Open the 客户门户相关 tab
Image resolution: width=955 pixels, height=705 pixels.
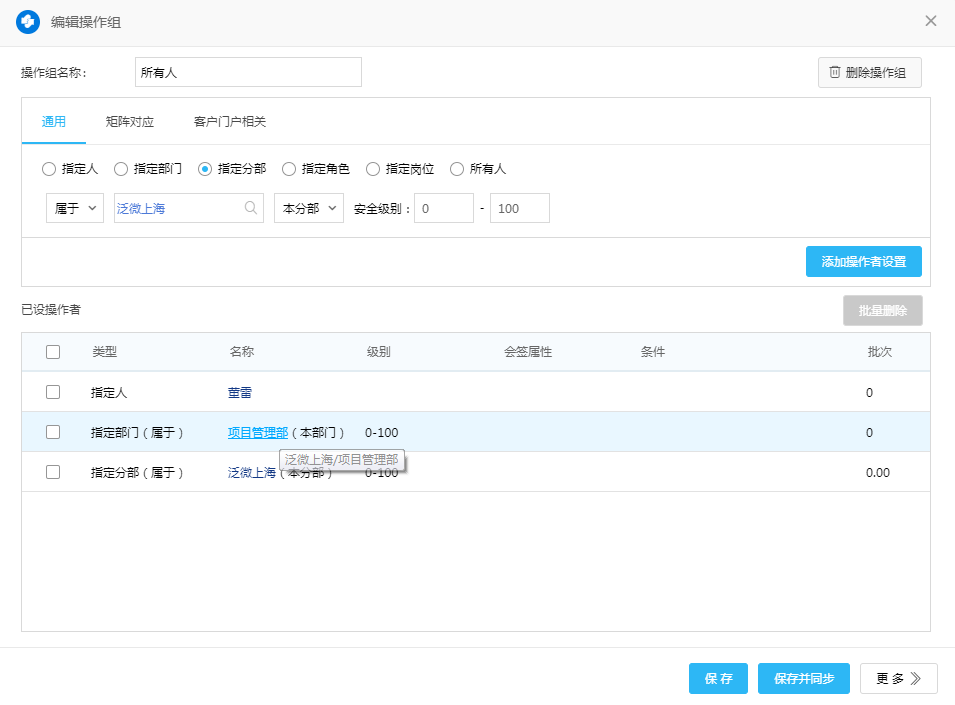pos(230,122)
